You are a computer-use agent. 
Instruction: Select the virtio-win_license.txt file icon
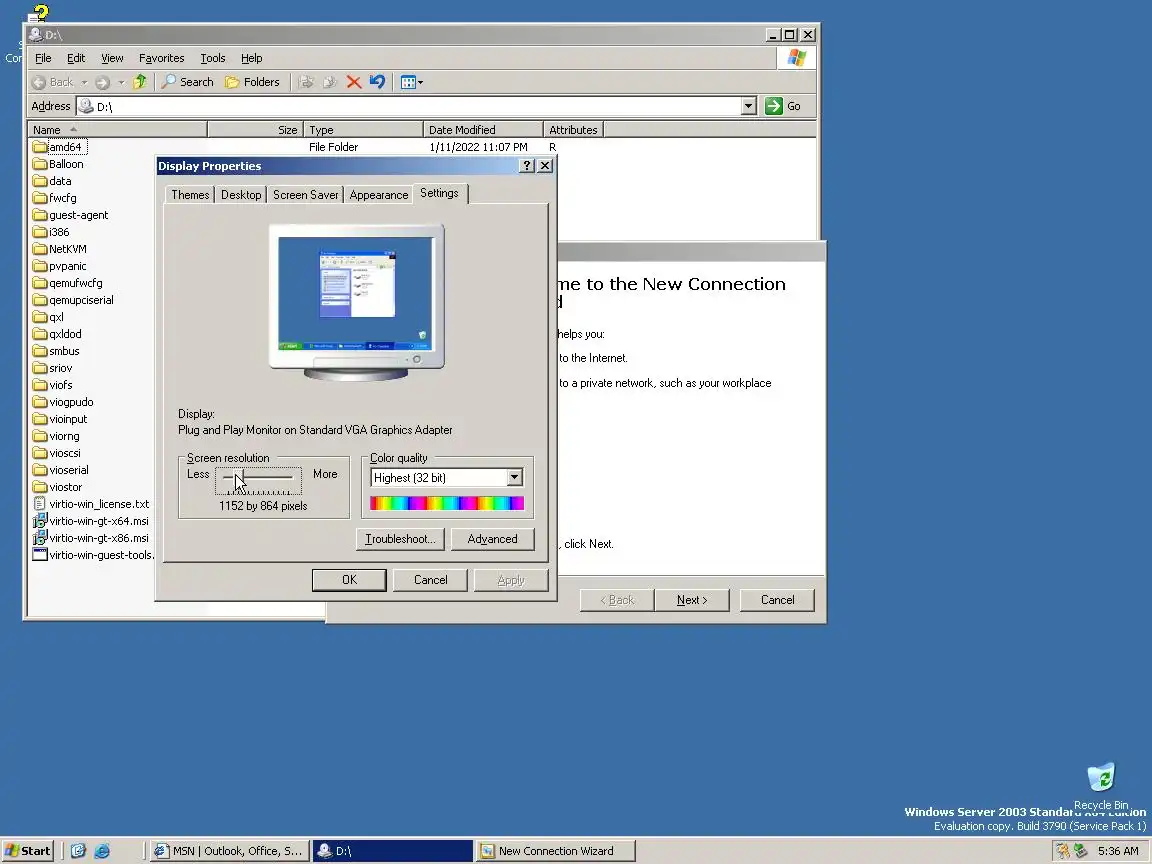(40, 504)
